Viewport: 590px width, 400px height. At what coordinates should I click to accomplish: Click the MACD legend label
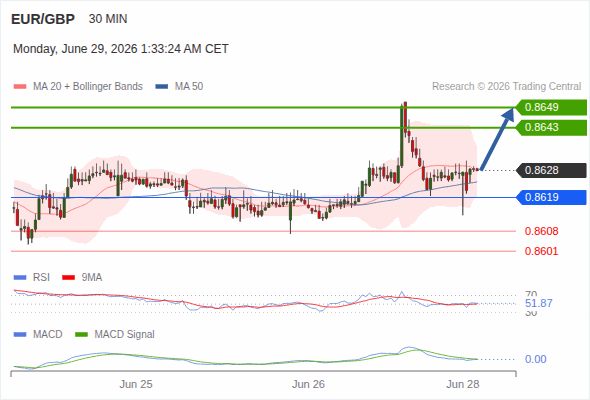point(48,335)
